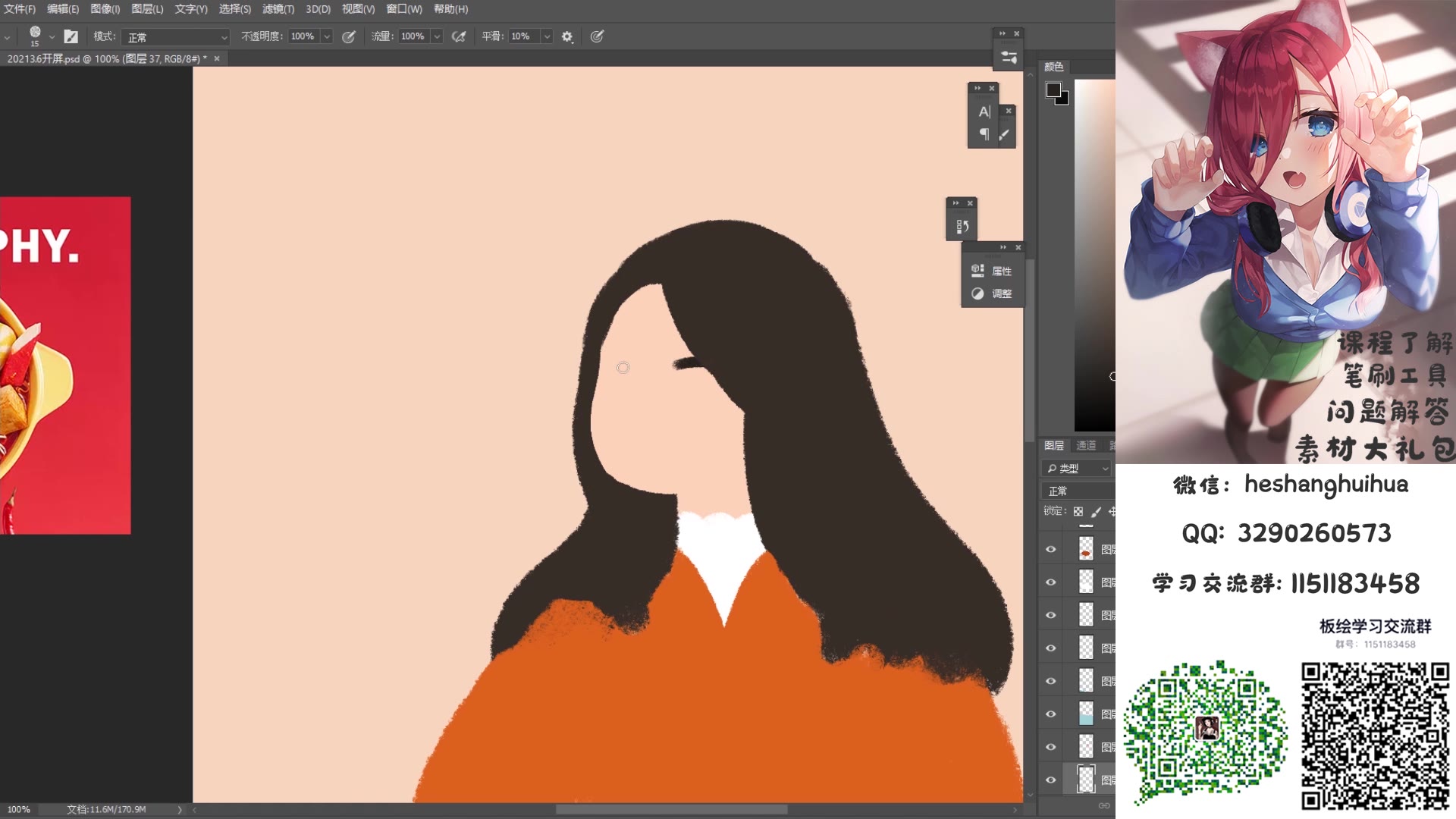This screenshot has height=819, width=1456.
Task: Close the tool presets floating panel
Action: 1017,33
